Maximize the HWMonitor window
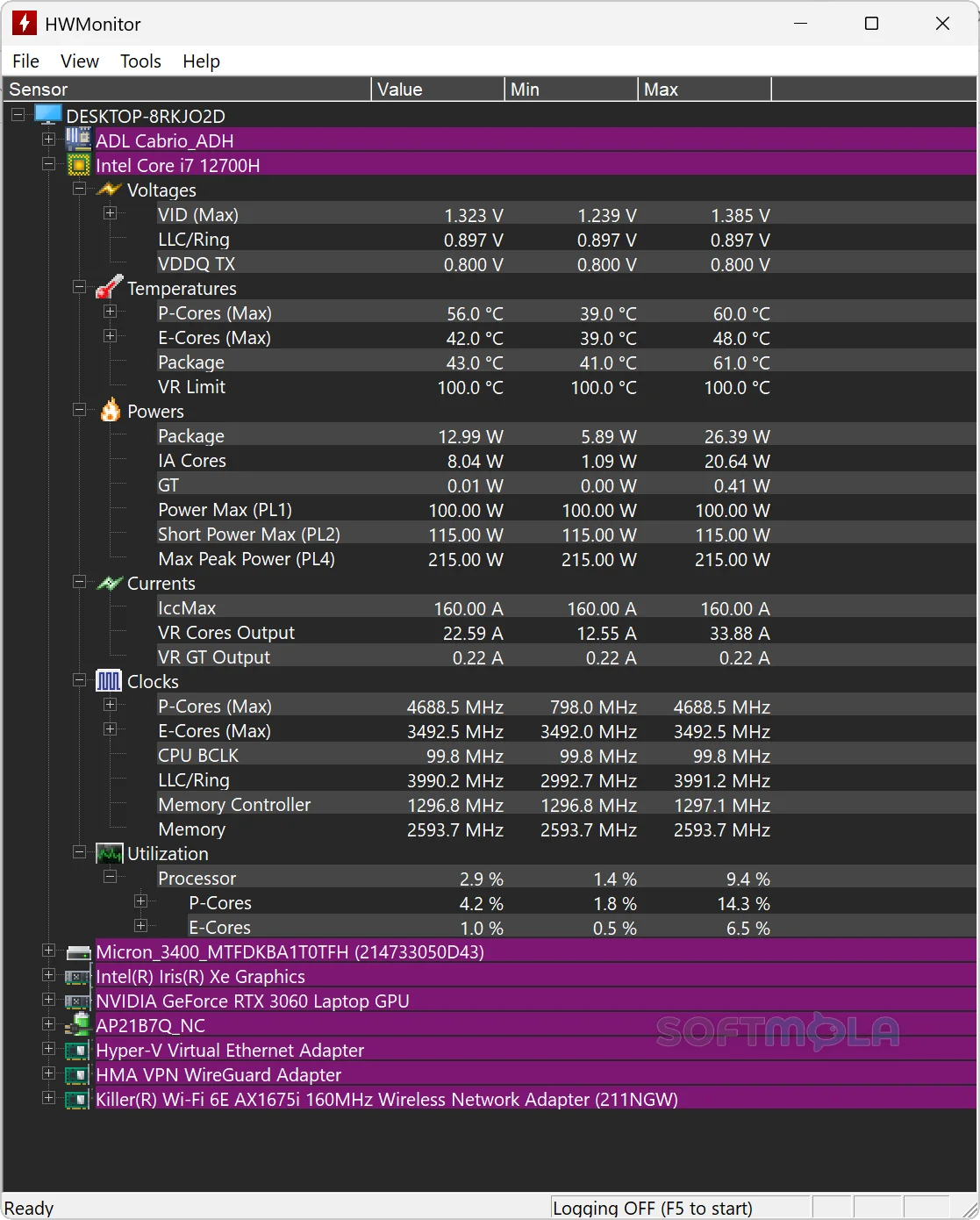The width and height of the screenshot is (980, 1220). coord(871,24)
